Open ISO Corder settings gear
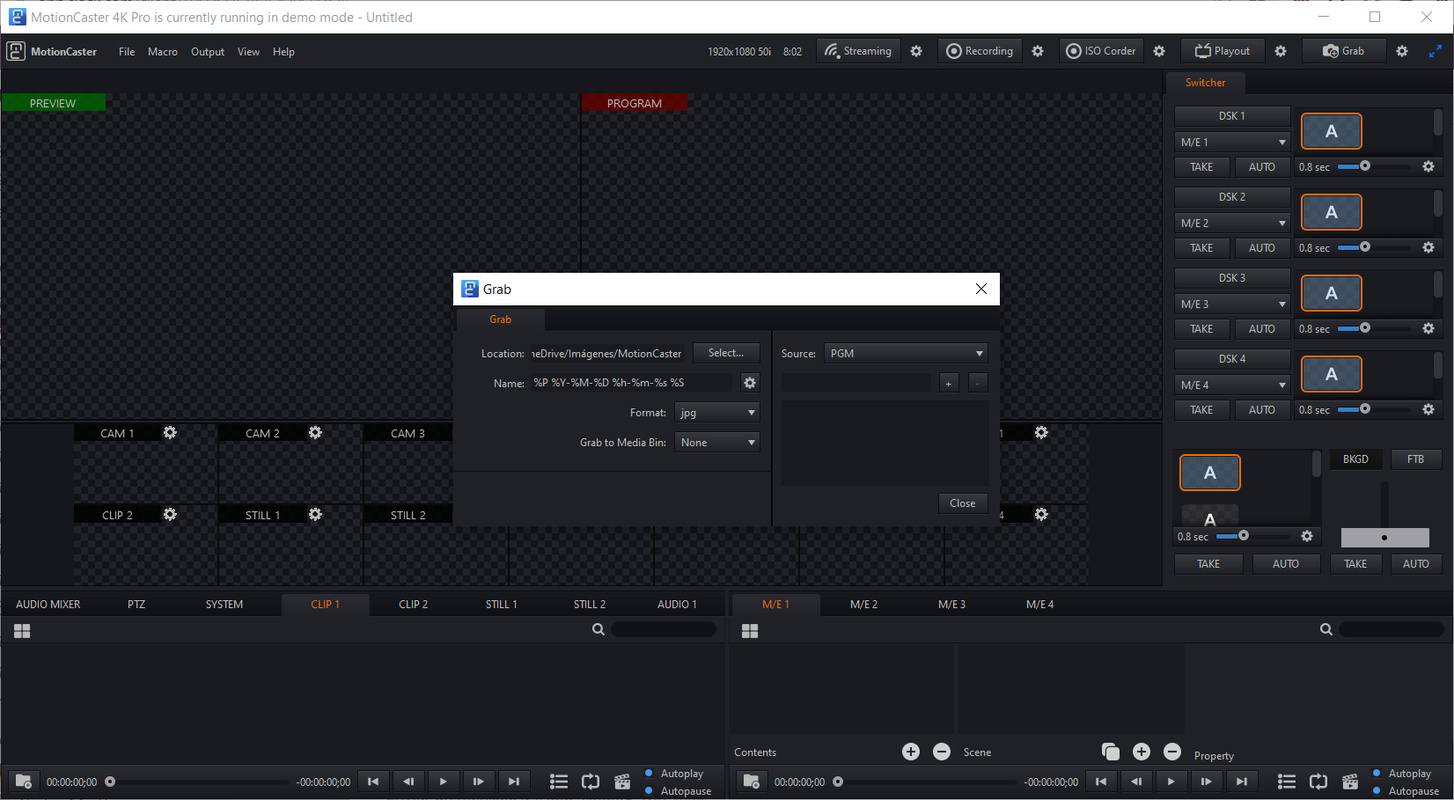Image resolution: width=1454 pixels, height=800 pixels. pos(1159,51)
